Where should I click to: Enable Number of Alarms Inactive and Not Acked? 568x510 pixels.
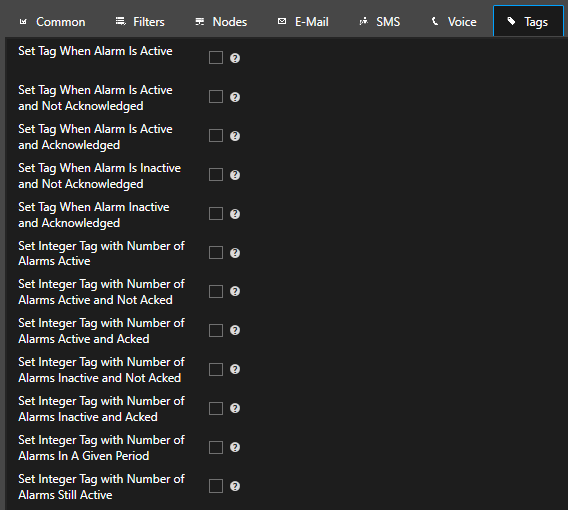click(x=216, y=369)
